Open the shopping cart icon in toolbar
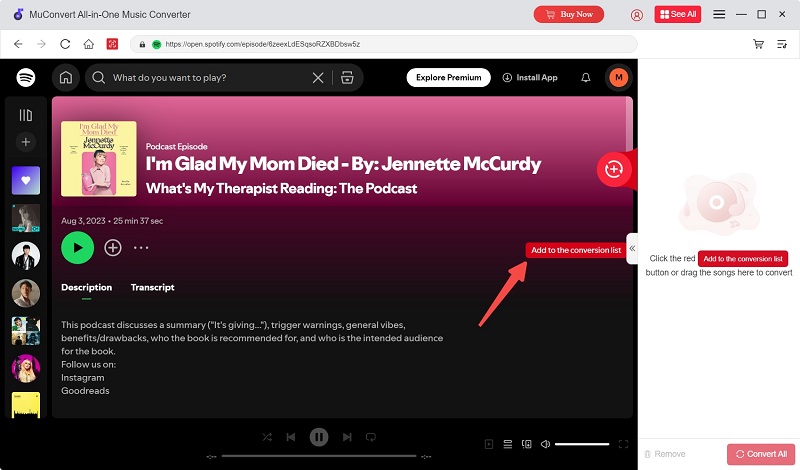The image size is (800, 470). click(758, 44)
